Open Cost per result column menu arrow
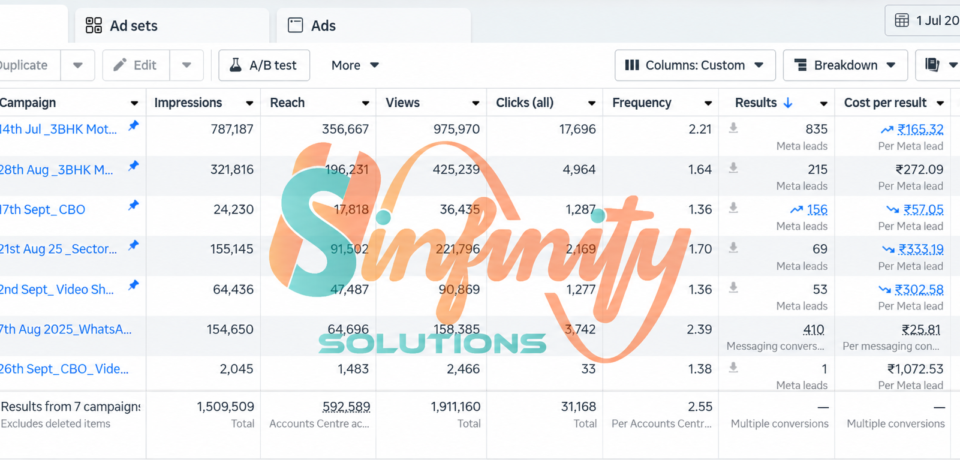 [x=940, y=103]
